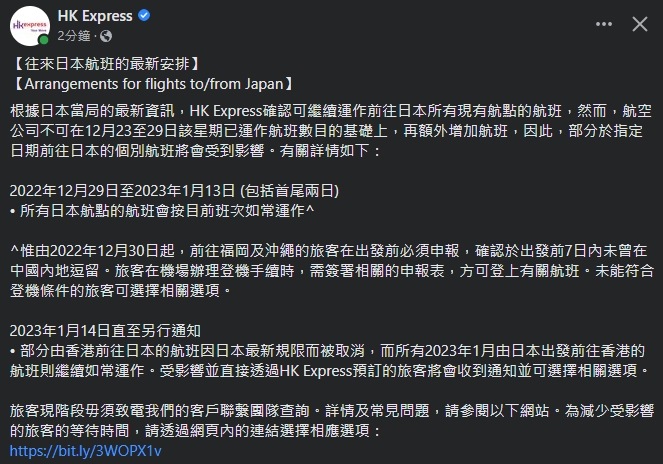Open the three-dots post options menu
This screenshot has height=464, width=663.
(604, 24)
